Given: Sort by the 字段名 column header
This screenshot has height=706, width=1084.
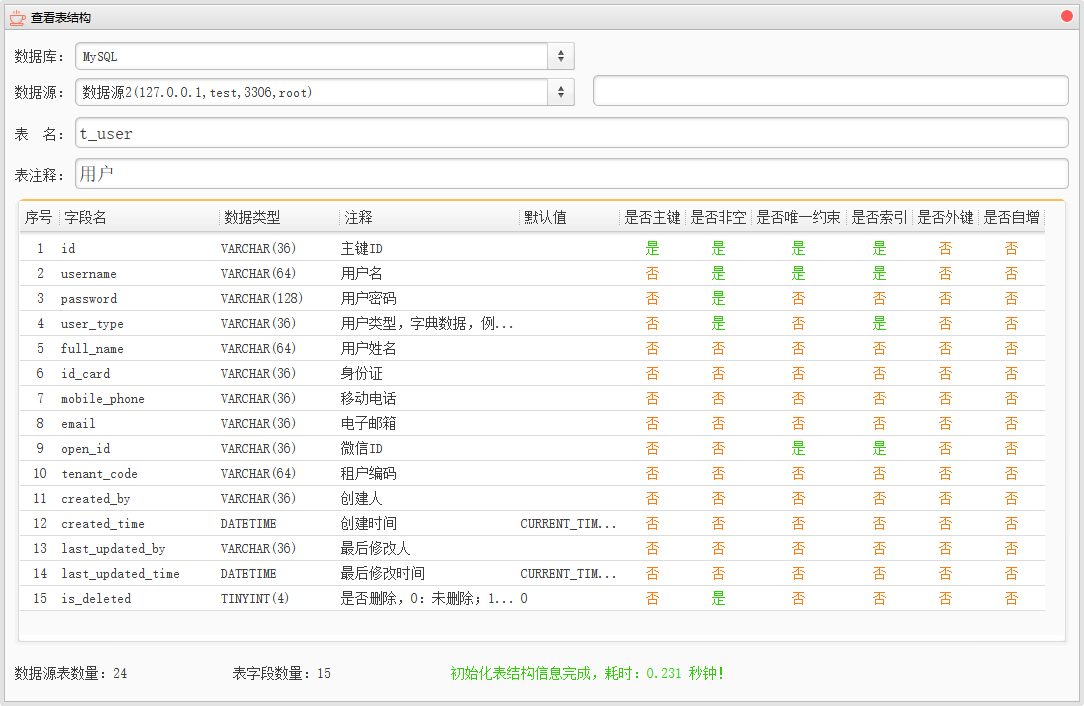Looking at the screenshot, I should [85, 217].
